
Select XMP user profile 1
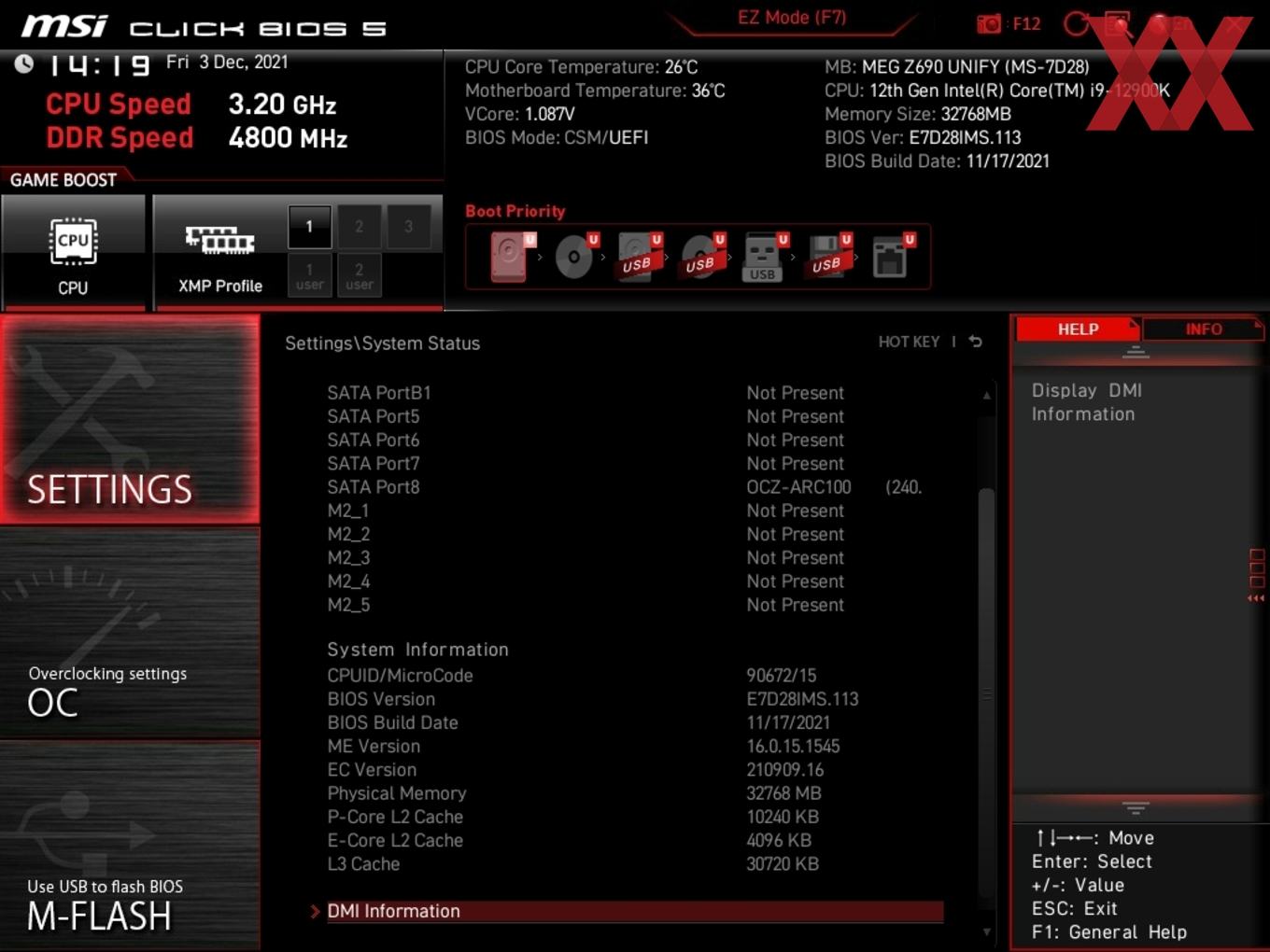tap(309, 275)
